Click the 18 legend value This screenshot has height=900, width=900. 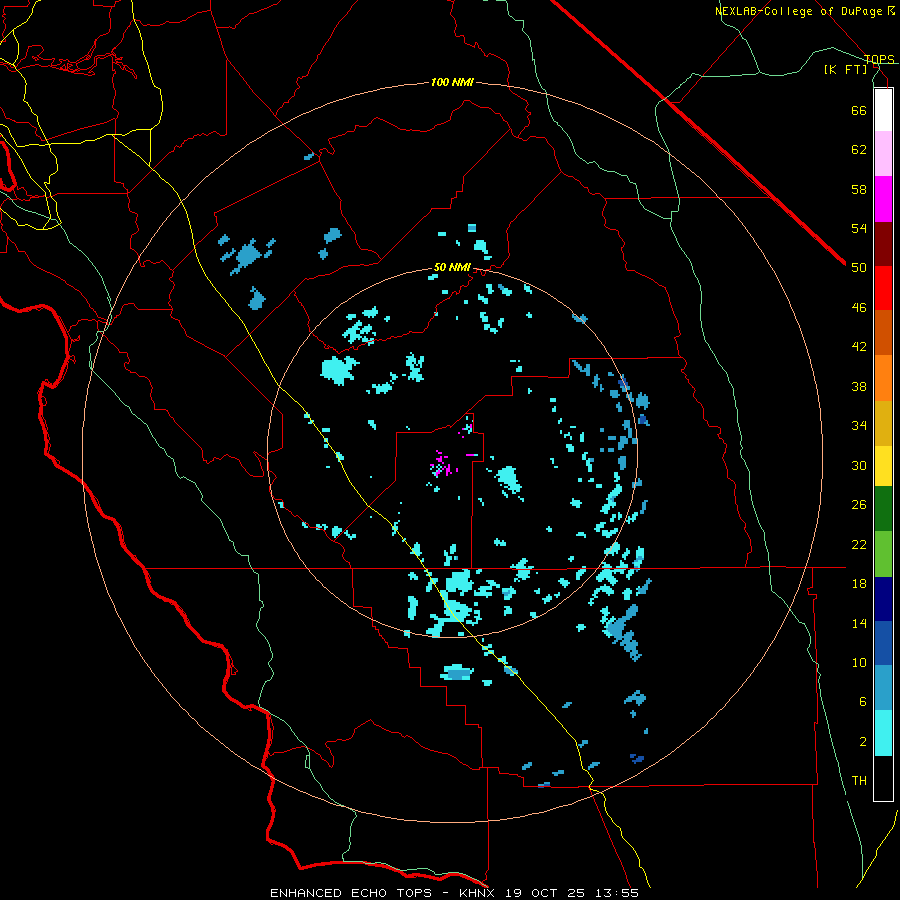tap(859, 584)
